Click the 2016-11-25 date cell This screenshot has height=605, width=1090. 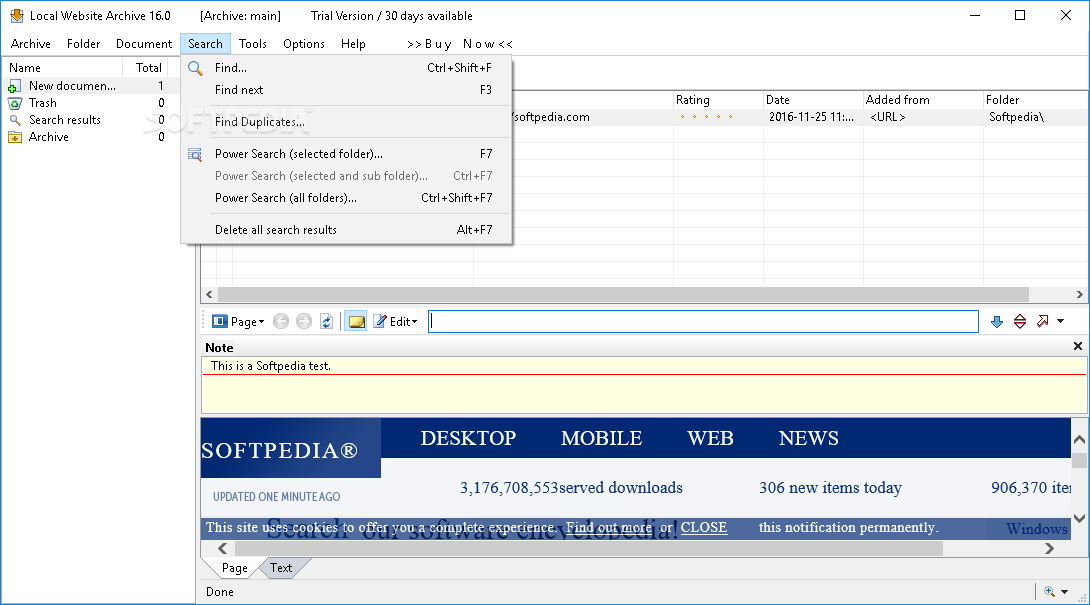point(811,117)
